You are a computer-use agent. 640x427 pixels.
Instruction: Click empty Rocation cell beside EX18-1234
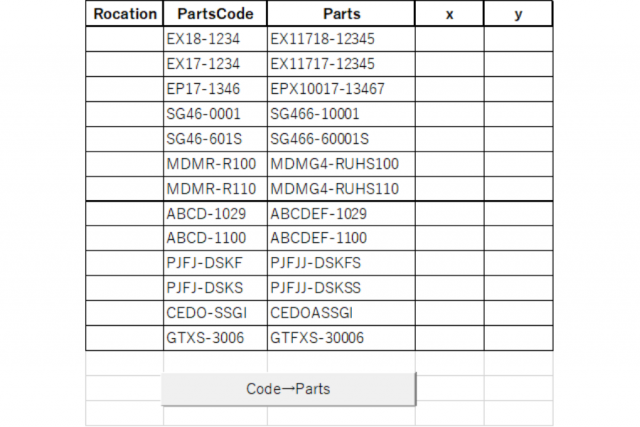124,39
